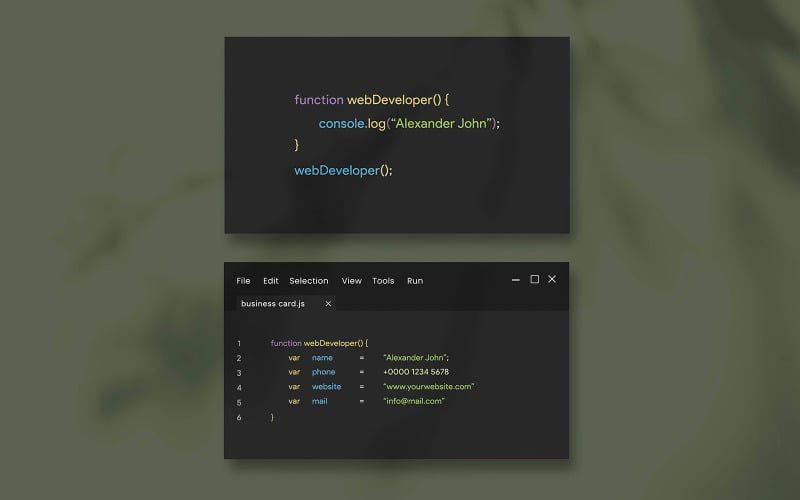Close the editor window with X
The height and width of the screenshot is (500, 800).
click(x=552, y=279)
